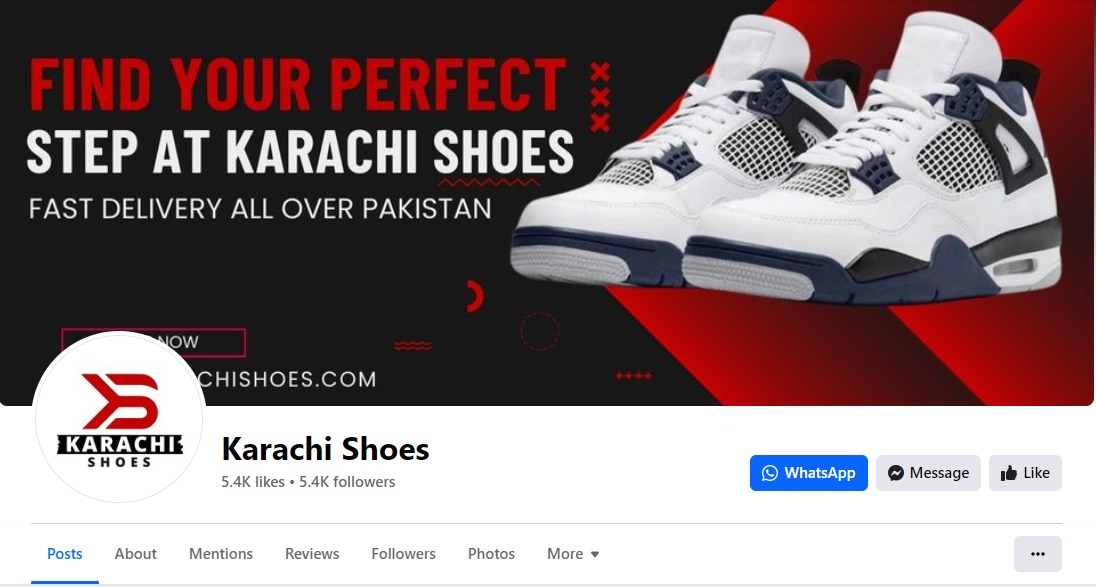This screenshot has width=1096, height=587.
Task: Open the About tab
Action: 136,554
